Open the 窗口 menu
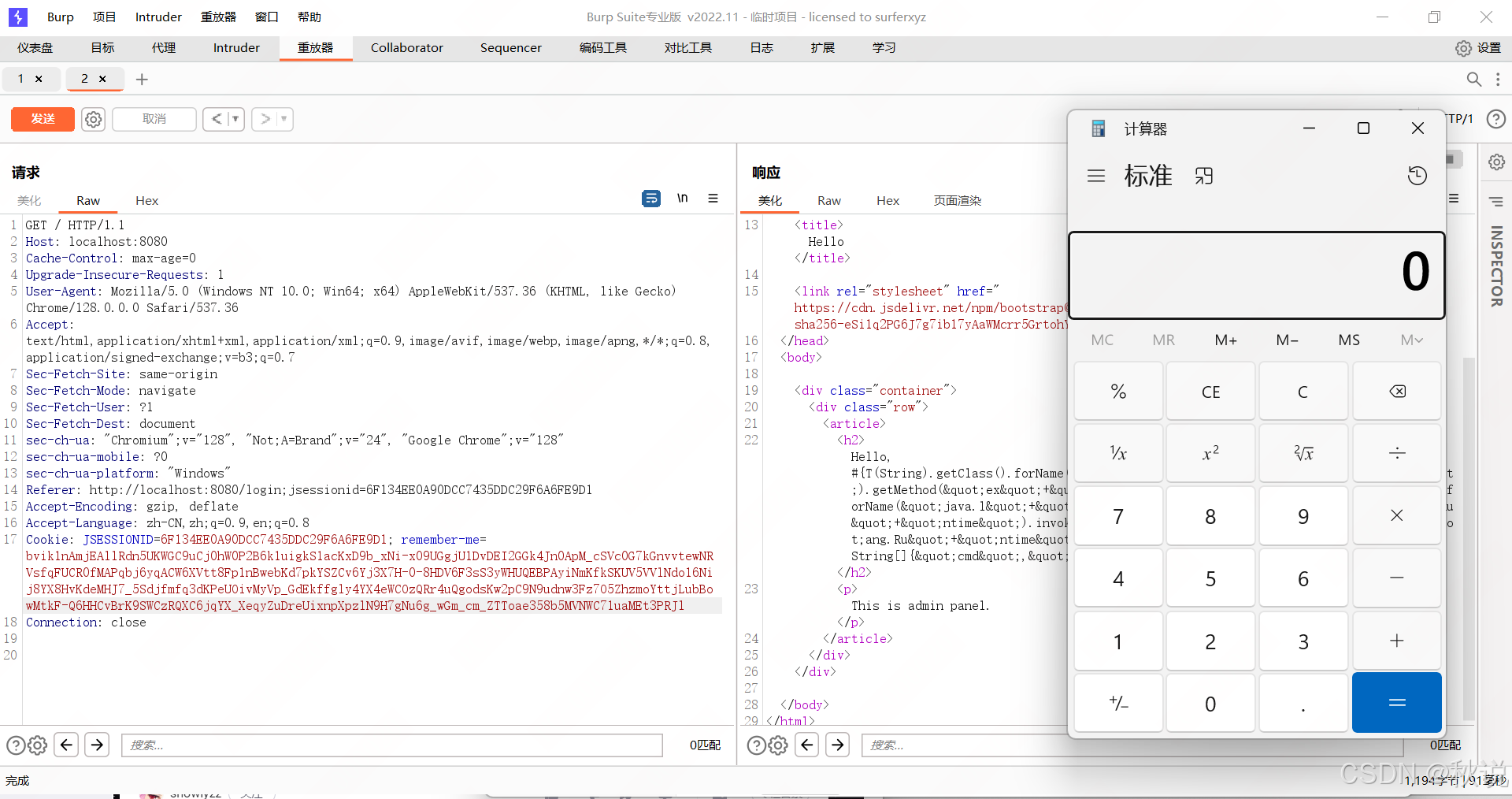The height and width of the screenshot is (799, 1512). click(x=267, y=17)
